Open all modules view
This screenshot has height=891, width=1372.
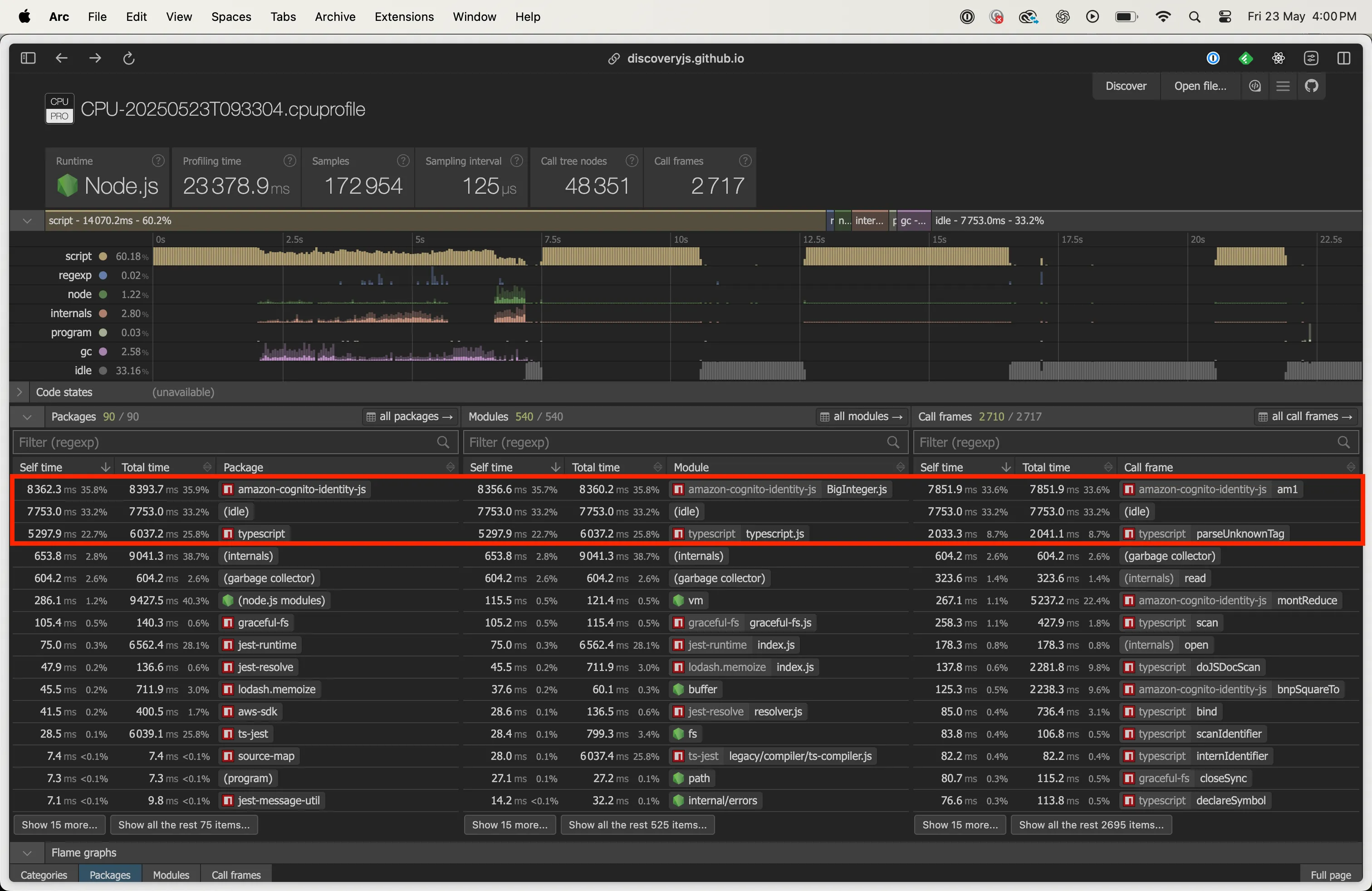tap(862, 416)
